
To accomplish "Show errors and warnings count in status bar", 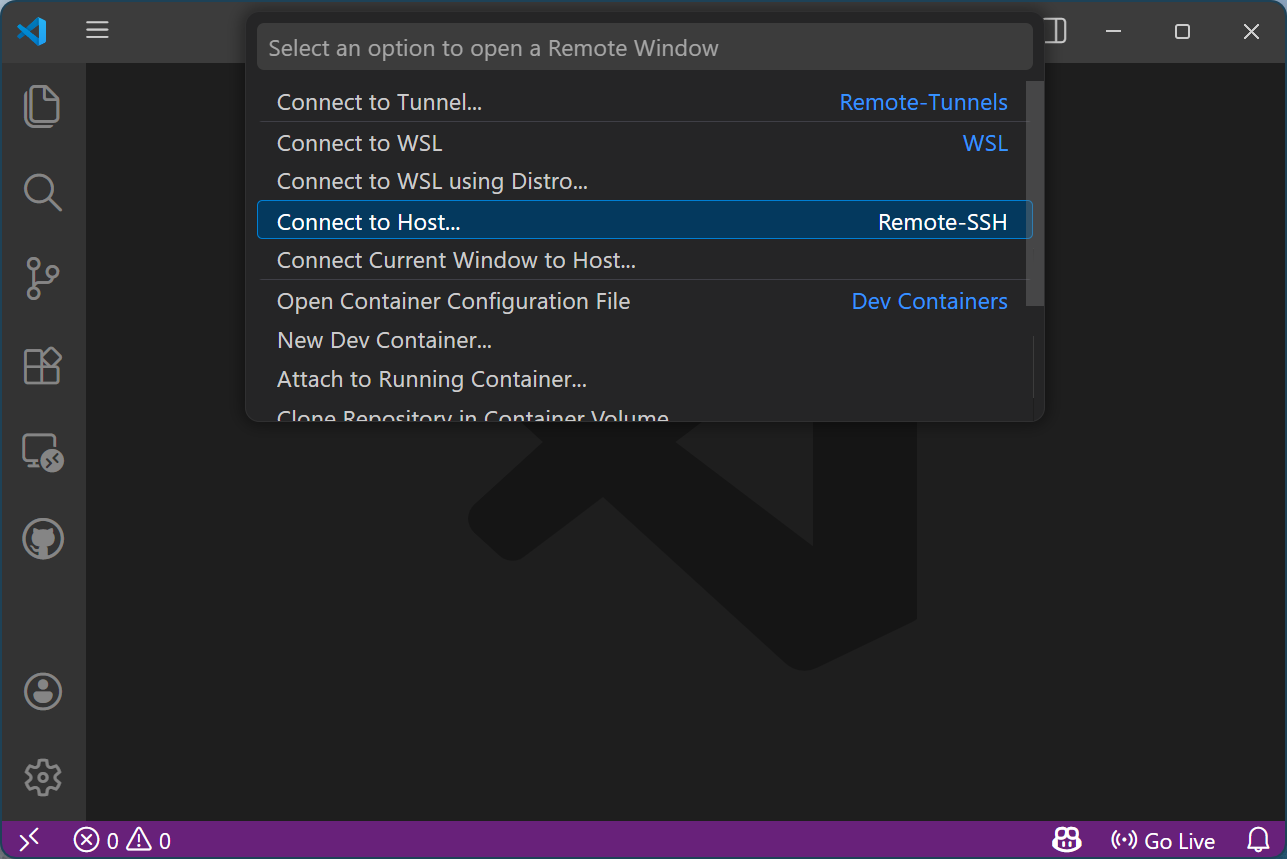I will (122, 841).
